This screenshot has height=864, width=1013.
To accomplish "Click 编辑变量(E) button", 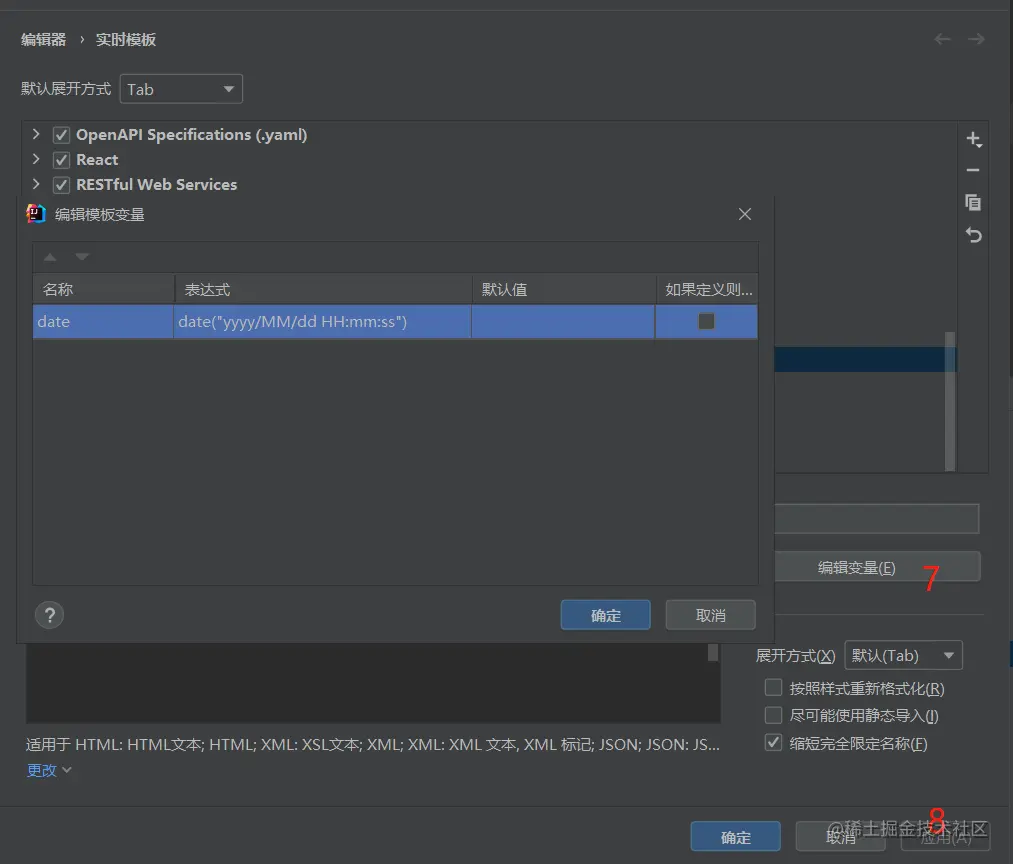I will [x=877, y=567].
